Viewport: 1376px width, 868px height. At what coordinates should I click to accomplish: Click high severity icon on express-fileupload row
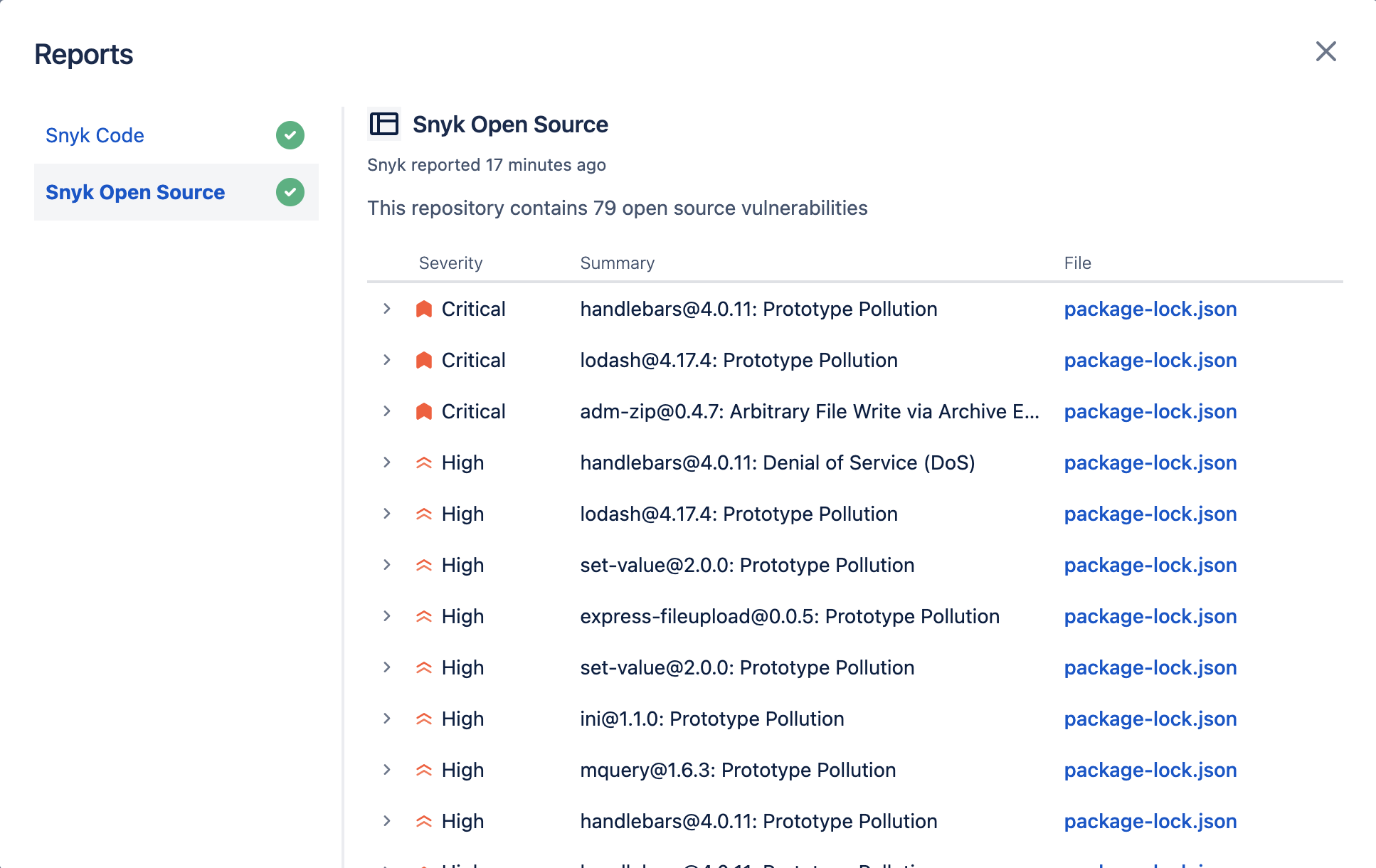click(x=424, y=616)
